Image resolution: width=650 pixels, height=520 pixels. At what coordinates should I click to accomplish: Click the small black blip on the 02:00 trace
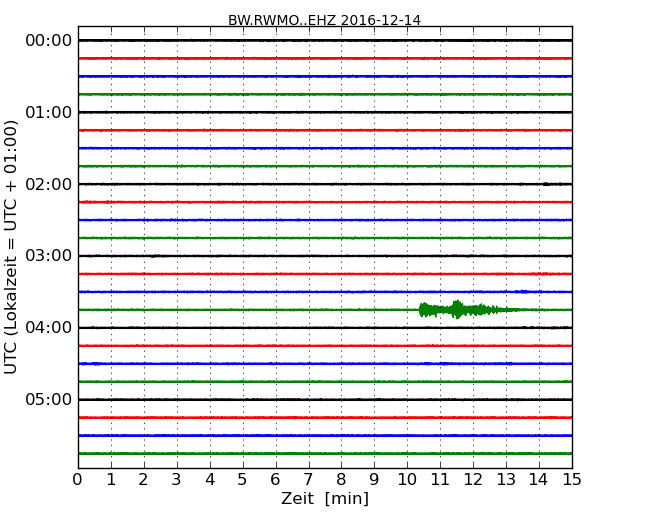pyautogui.click(x=548, y=184)
